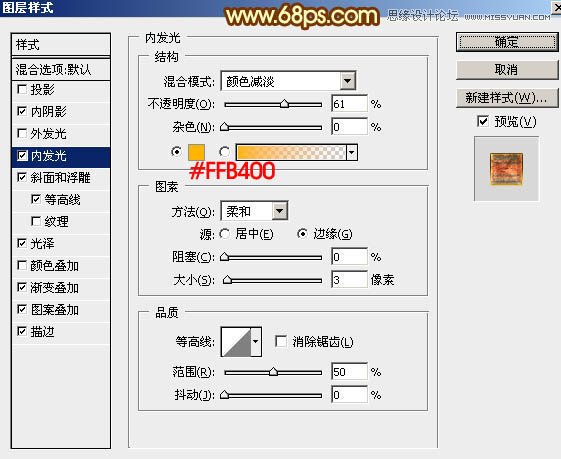Uncheck the 等高线 contour sub-option checkbox
This screenshot has height=459, width=561.
coord(36,199)
